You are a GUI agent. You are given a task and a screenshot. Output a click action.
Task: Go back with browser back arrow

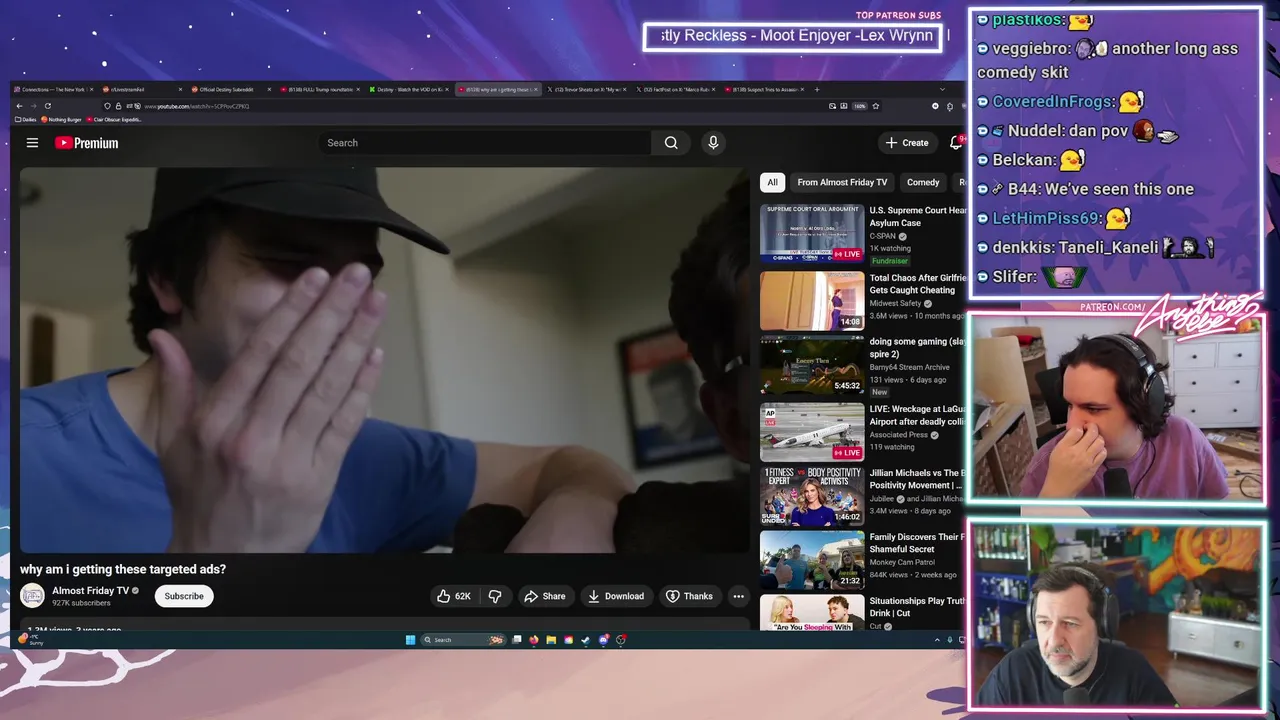(19, 106)
